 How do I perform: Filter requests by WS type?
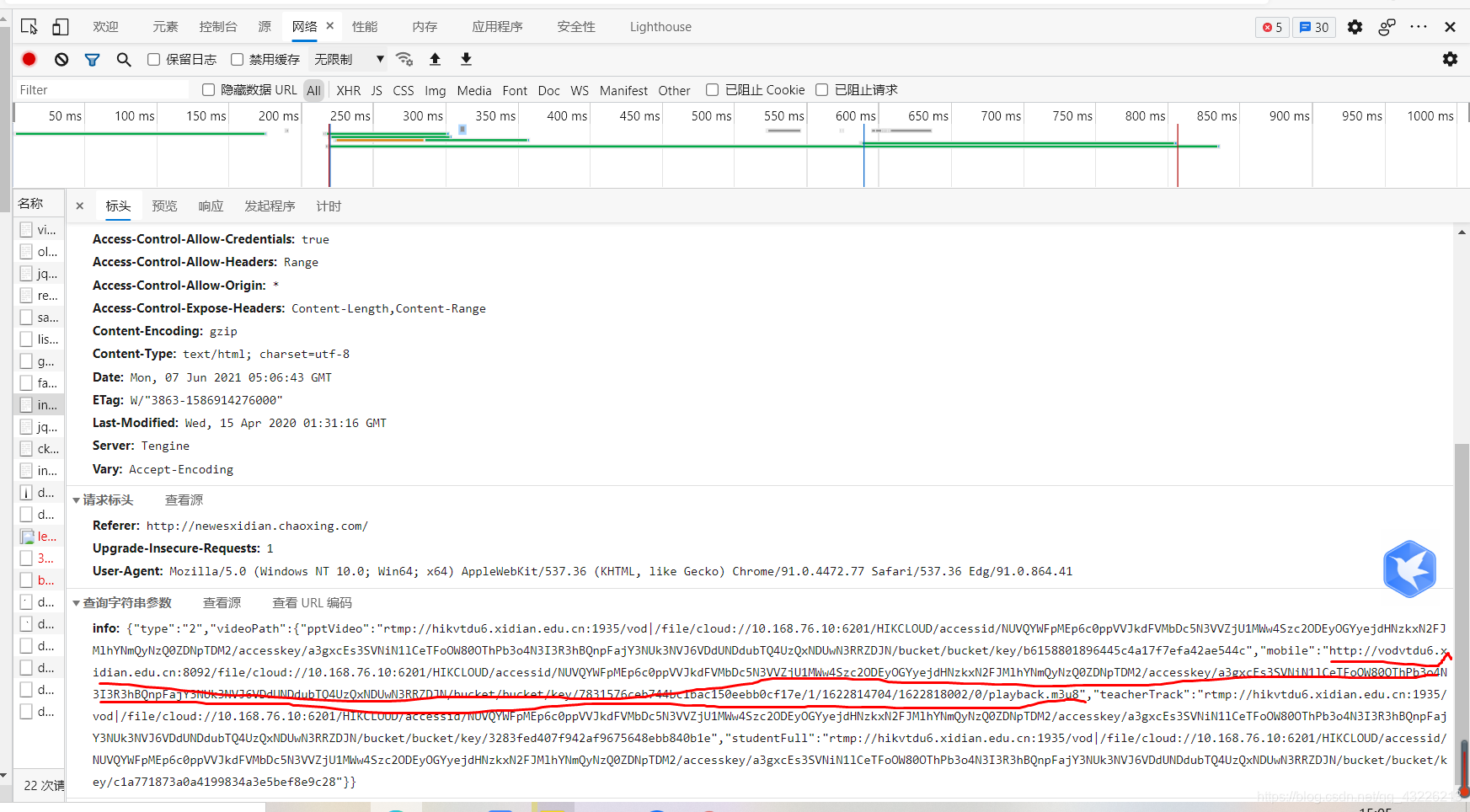point(580,90)
